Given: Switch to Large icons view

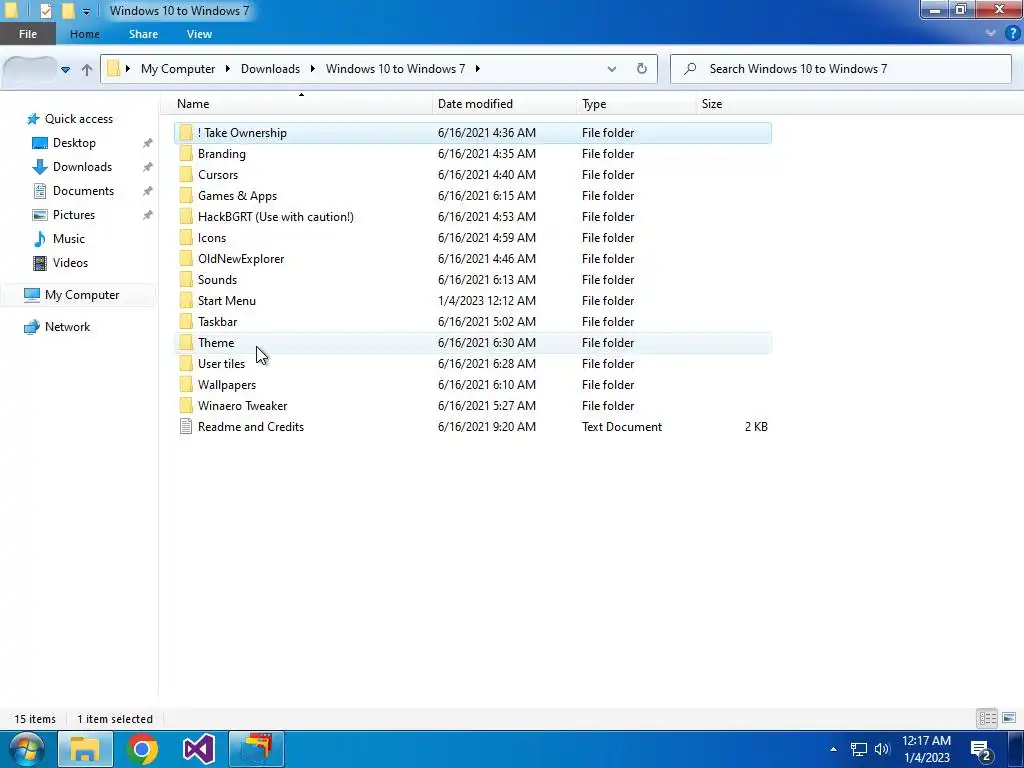Looking at the screenshot, I should 1008,719.
